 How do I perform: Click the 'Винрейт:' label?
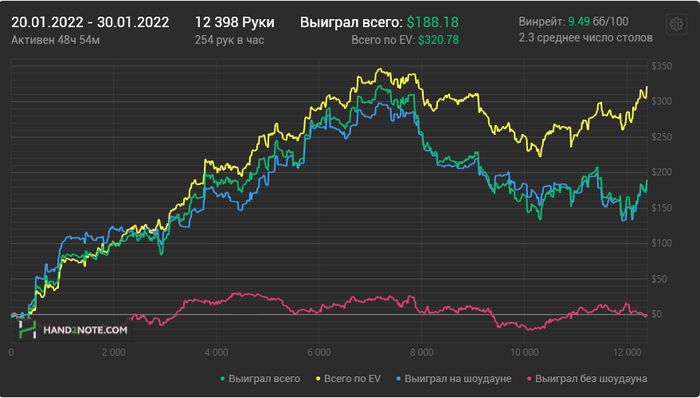[x=542, y=21]
